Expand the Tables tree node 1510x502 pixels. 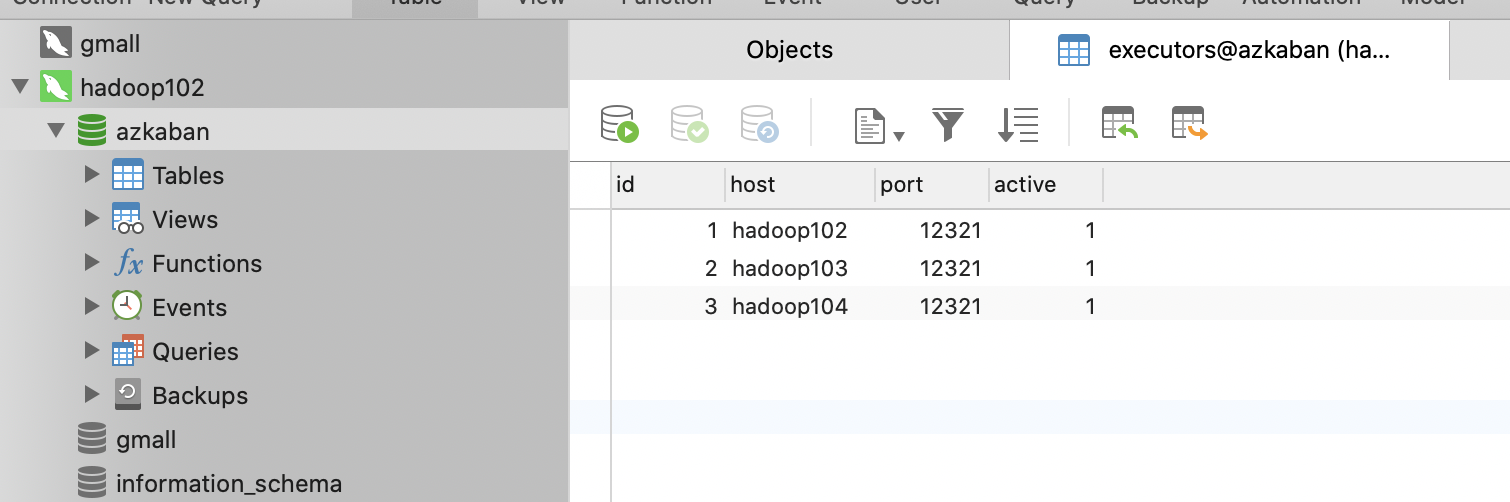pos(93,175)
